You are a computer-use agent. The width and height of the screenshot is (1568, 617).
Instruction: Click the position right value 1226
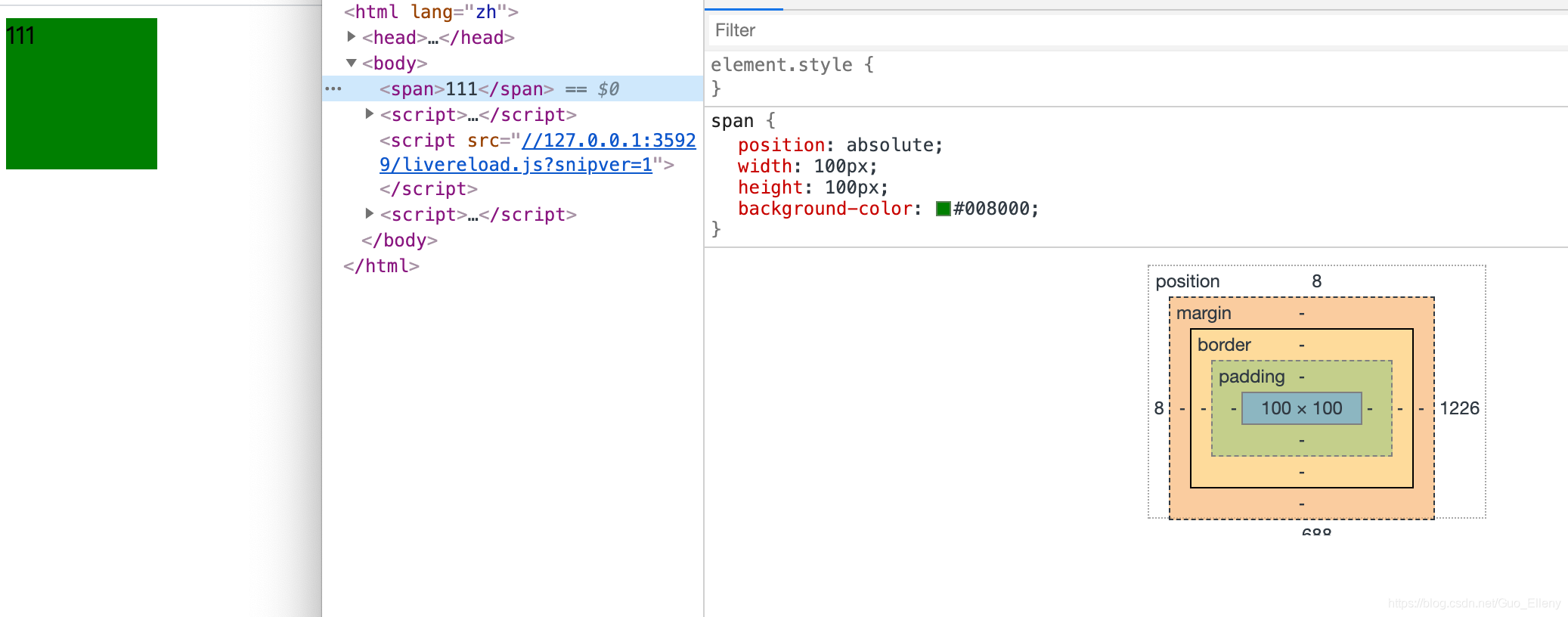1459,408
